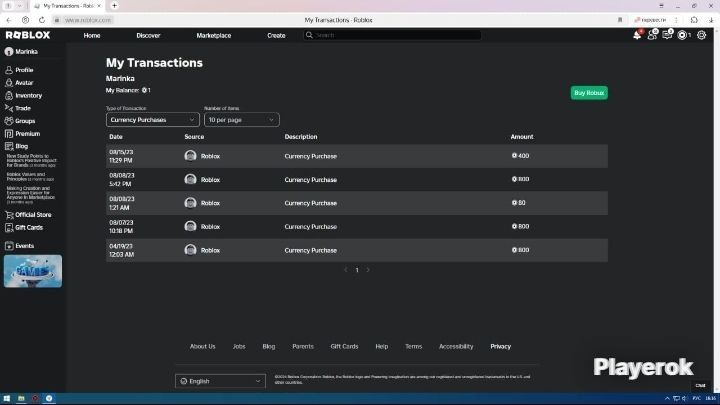This screenshot has width=720, height=405.
Task: Open Groups from the sidebar
Action: (25, 121)
